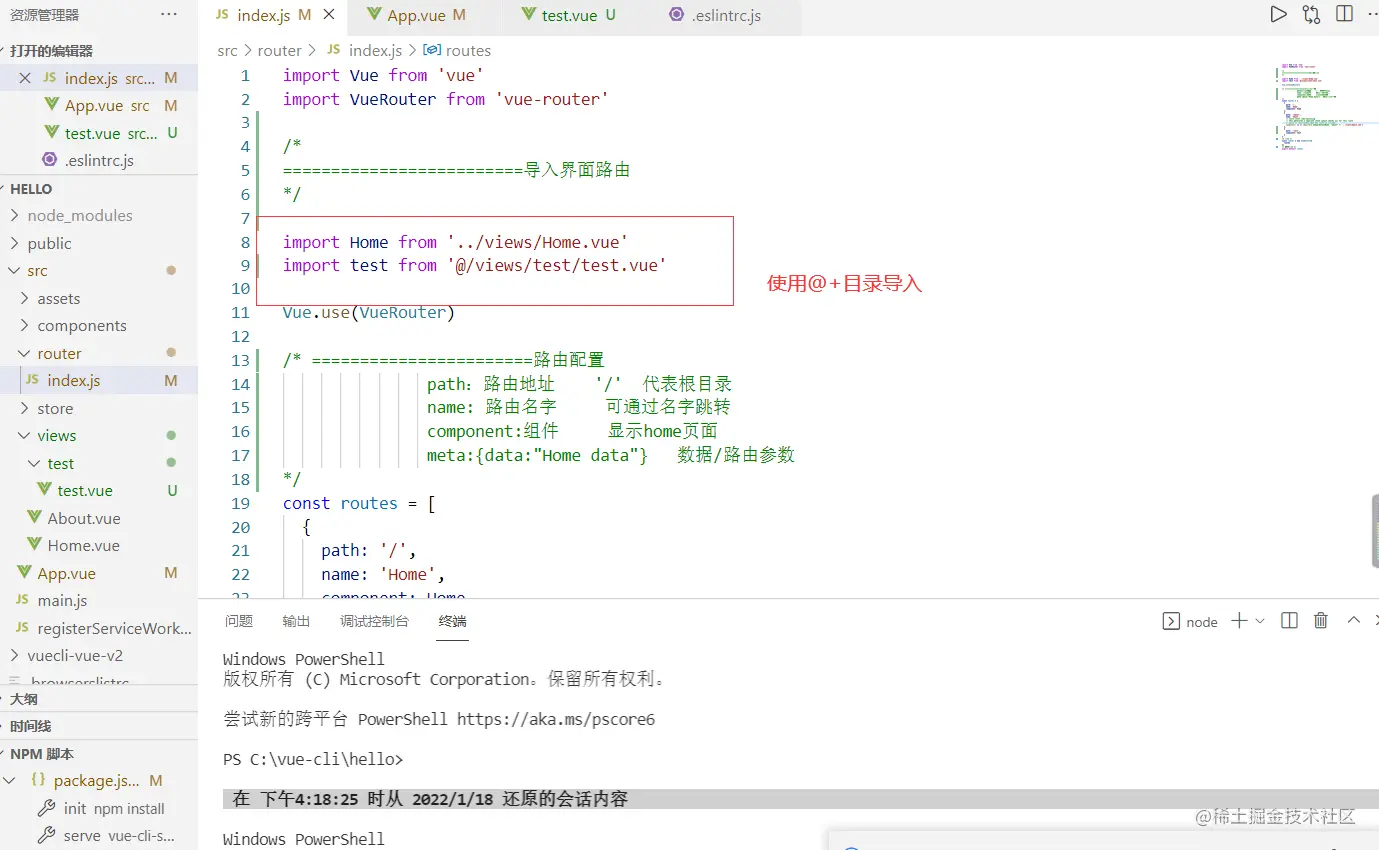Split the terminal panel
This screenshot has width=1379, height=850.
(x=1289, y=621)
